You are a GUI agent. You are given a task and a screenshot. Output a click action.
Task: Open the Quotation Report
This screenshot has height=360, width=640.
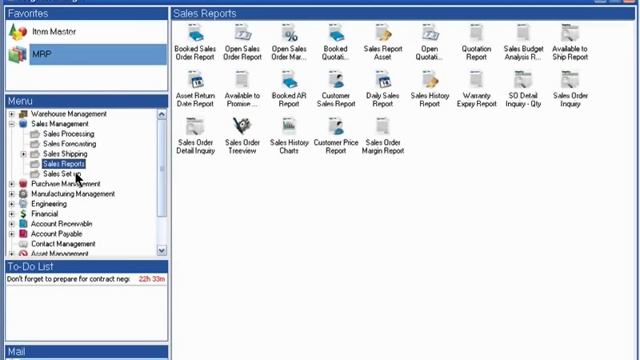click(476, 42)
